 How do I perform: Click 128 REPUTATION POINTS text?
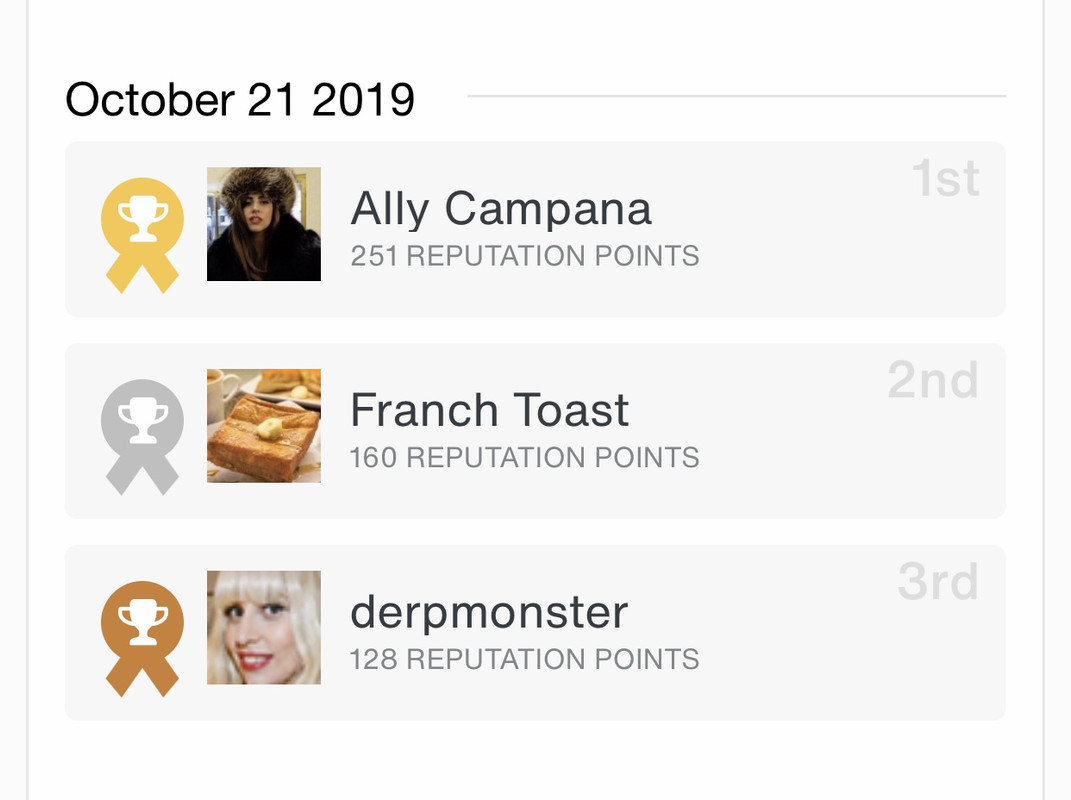point(525,659)
